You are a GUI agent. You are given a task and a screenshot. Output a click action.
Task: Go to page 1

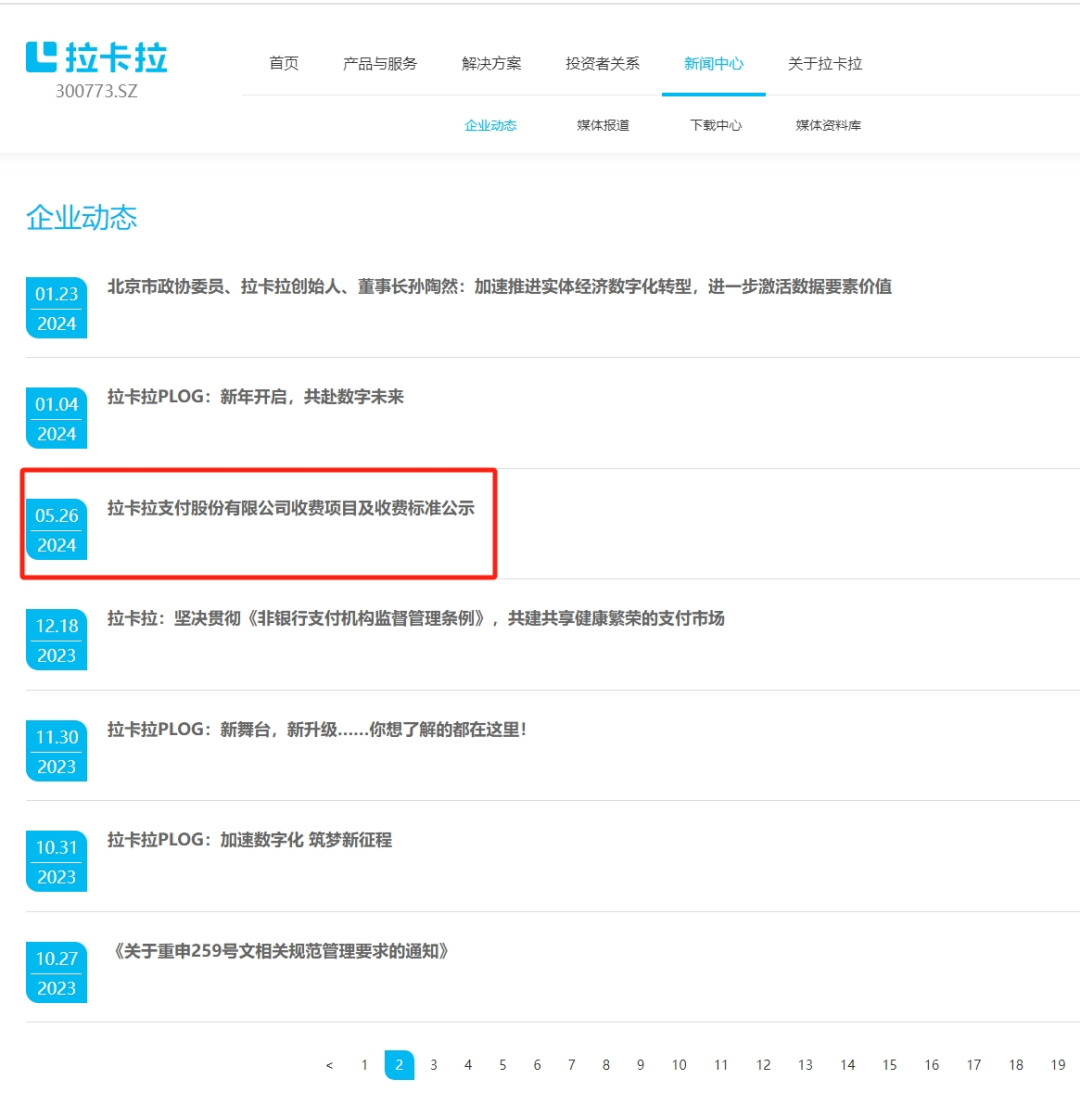[364, 1065]
